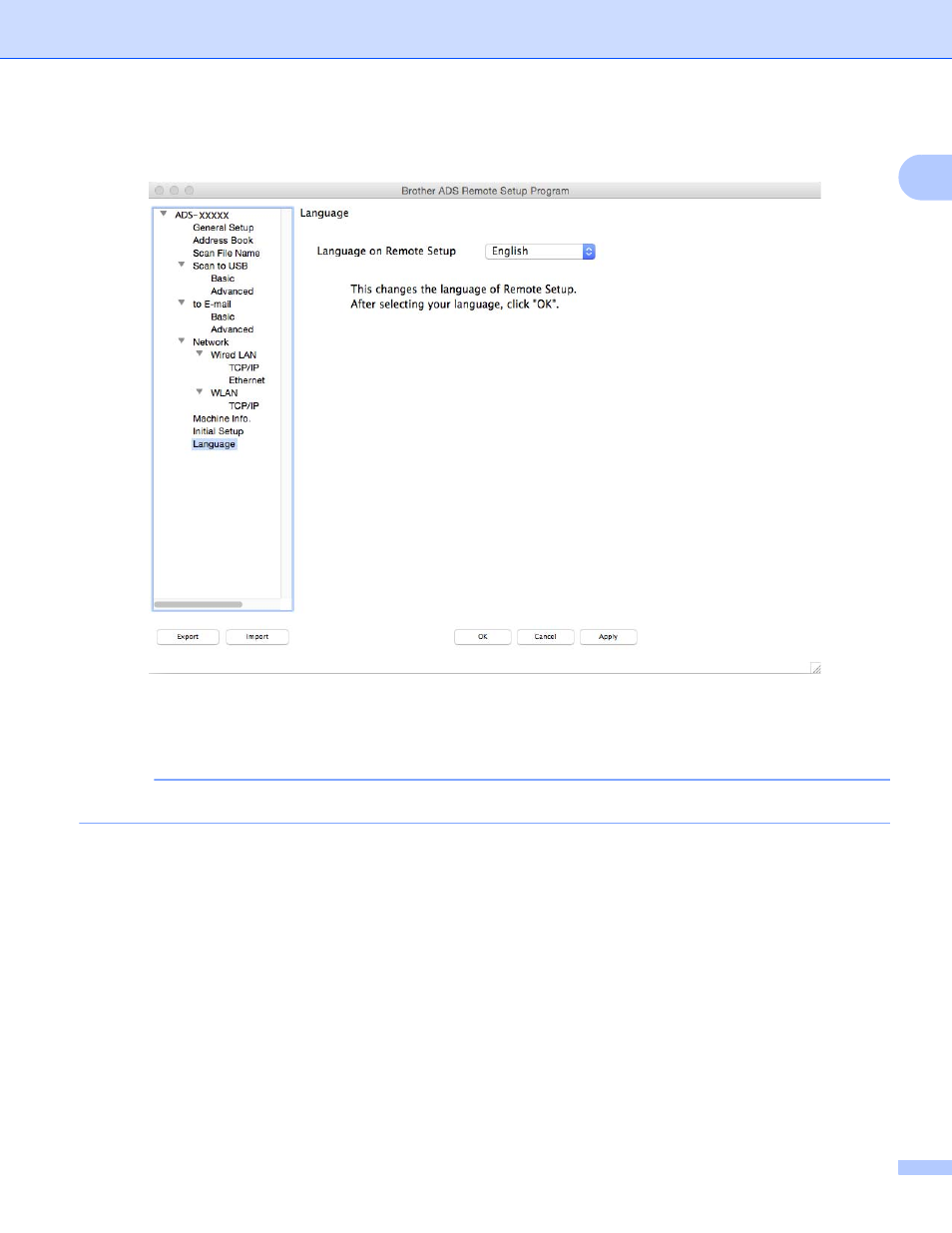The width and height of the screenshot is (952, 1233).
Task: Select the ADS-XXXXX device node
Action: click(x=203, y=215)
